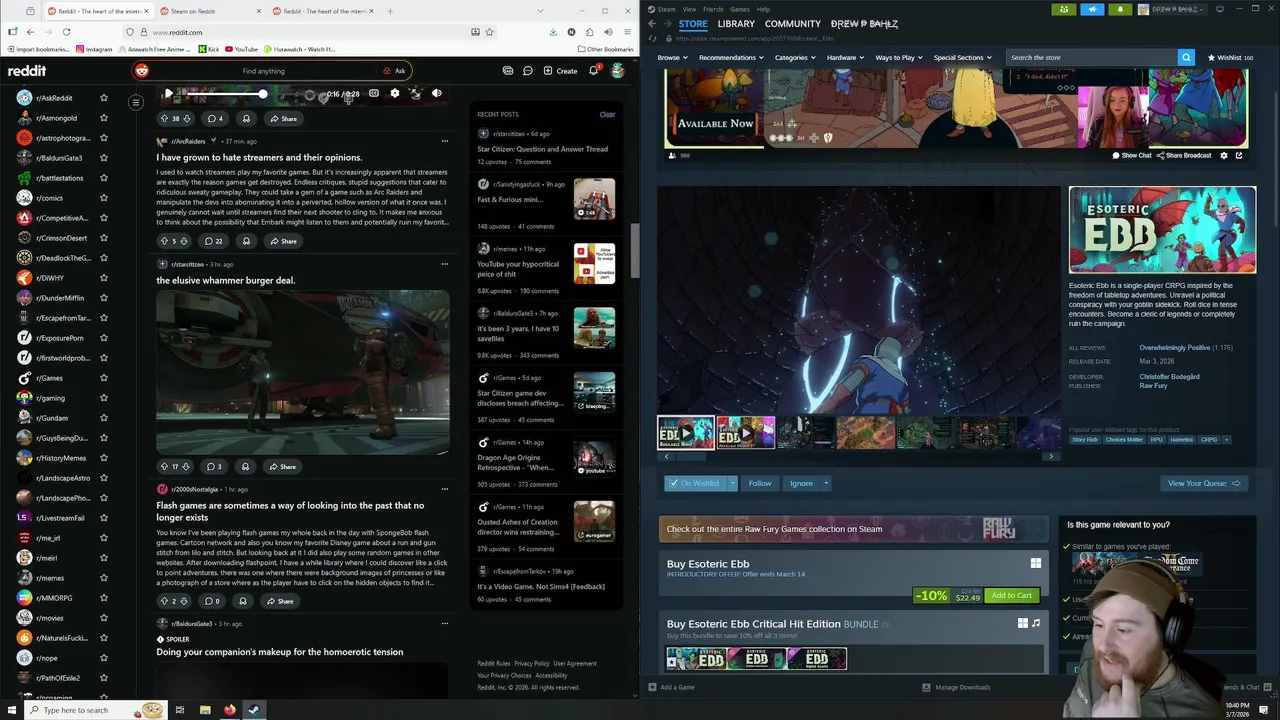Favorite r/AskReddit with star toggle
This screenshot has width=1280, height=720.
[x=103, y=98]
